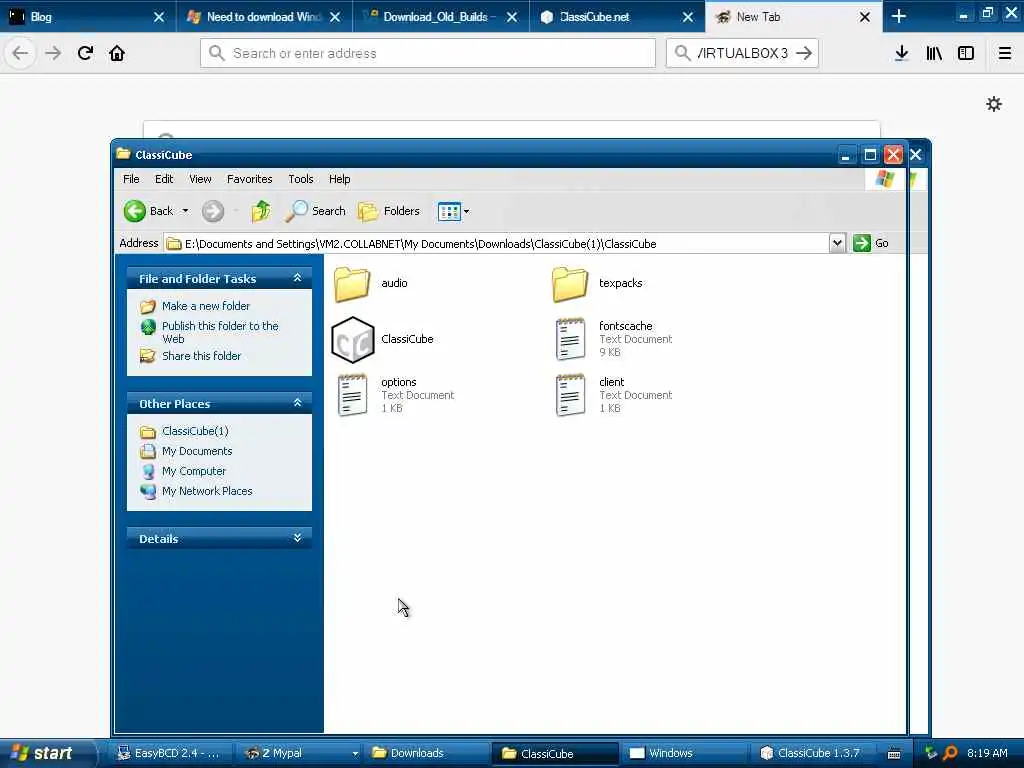Switch to Downloads taskbar window
Screen dimensions: 1024x768
(x=426, y=753)
